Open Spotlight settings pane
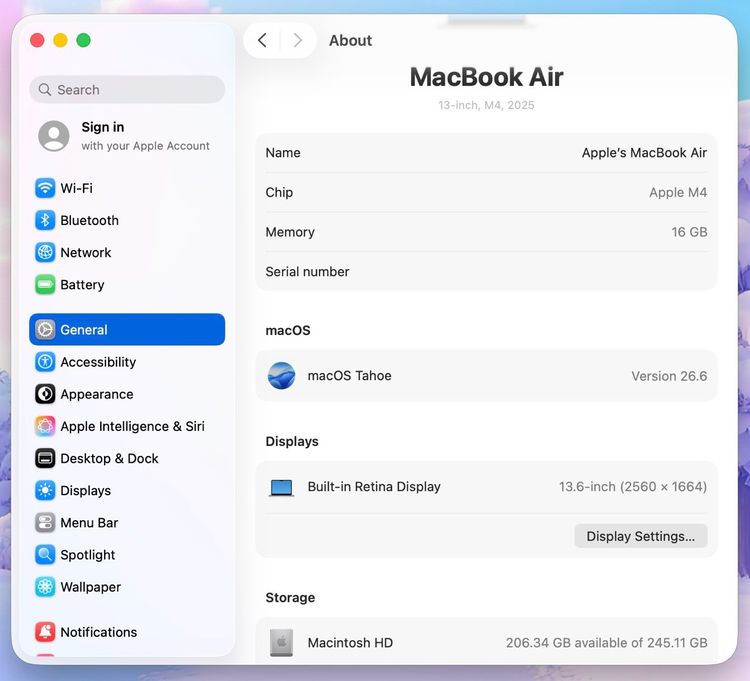Image resolution: width=750 pixels, height=681 pixels. (x=88, y=555)
